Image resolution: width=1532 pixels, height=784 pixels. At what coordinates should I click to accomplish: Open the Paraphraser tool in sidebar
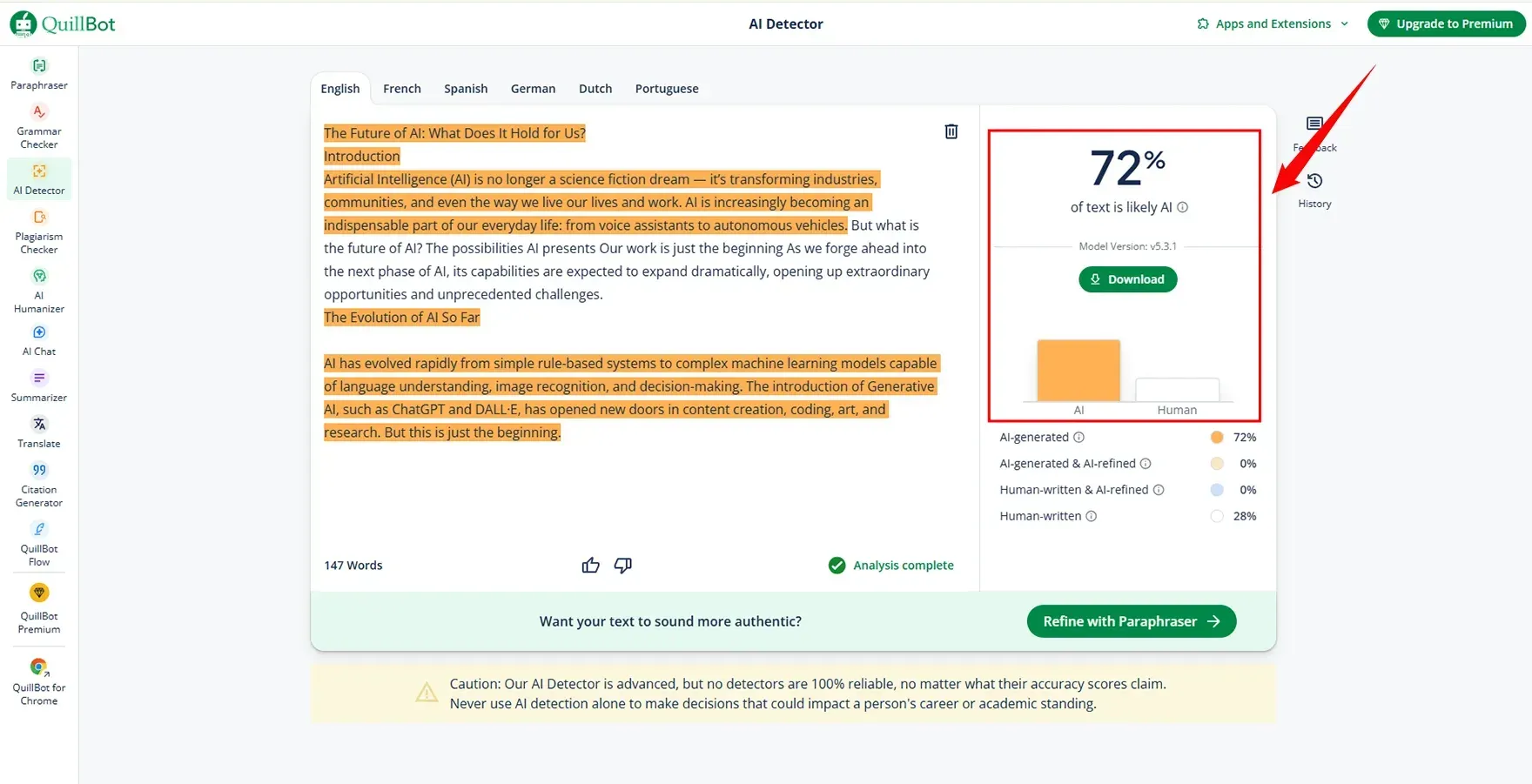click(39, 73)
